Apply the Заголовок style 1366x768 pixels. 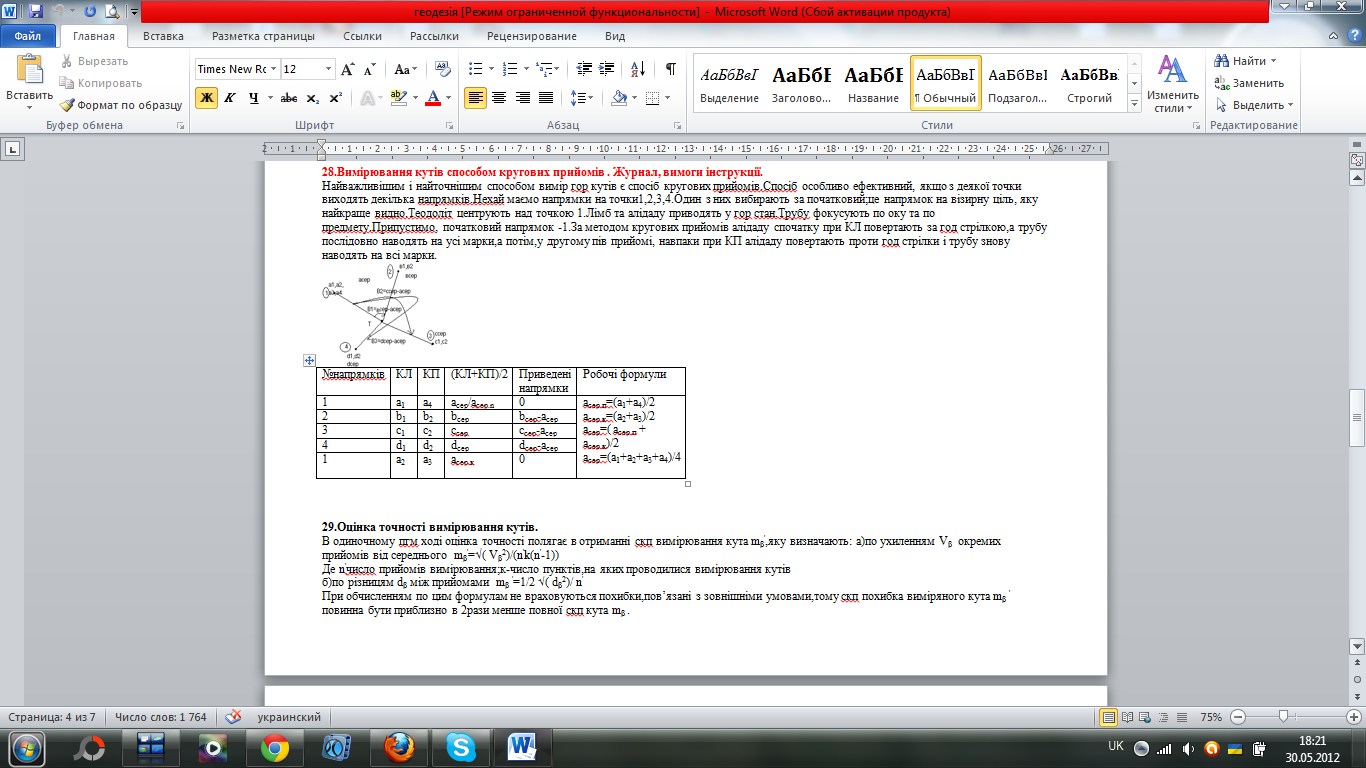tap(801, 83)
